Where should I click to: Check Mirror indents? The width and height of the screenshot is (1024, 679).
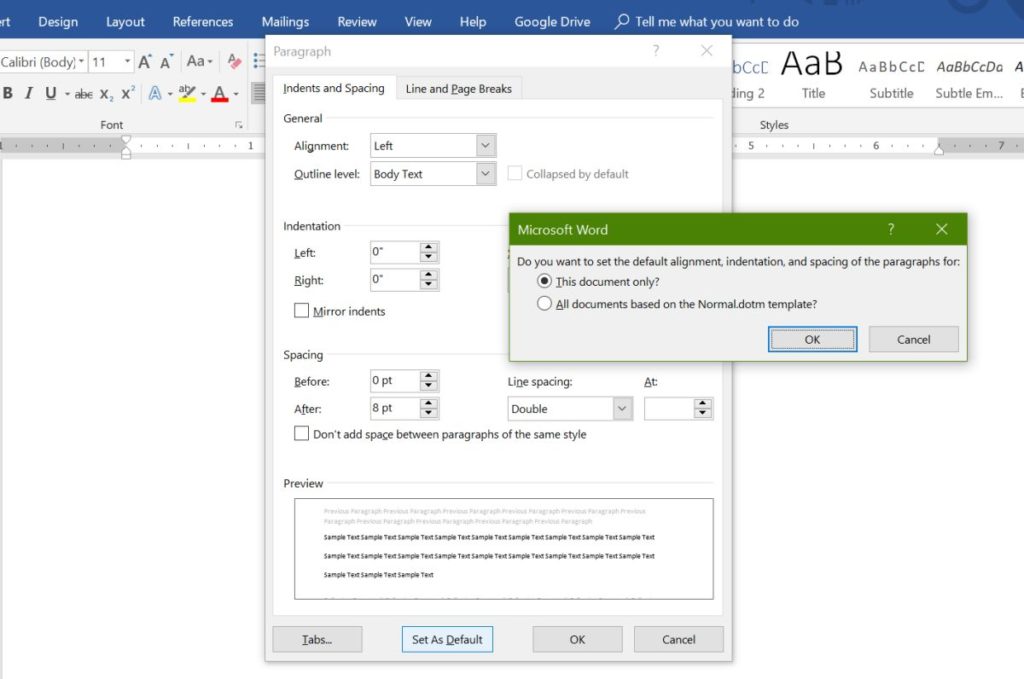301,311
